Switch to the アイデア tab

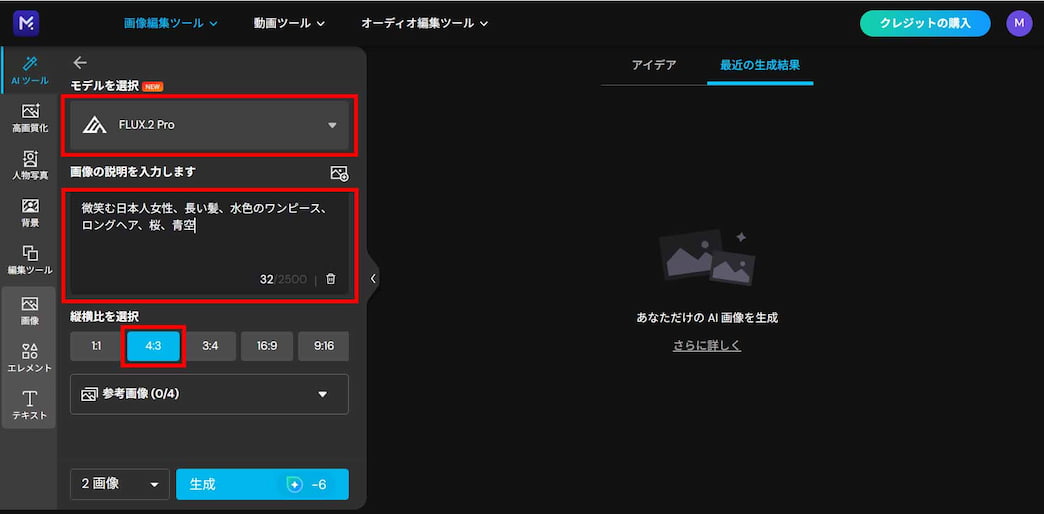[654, 65]
